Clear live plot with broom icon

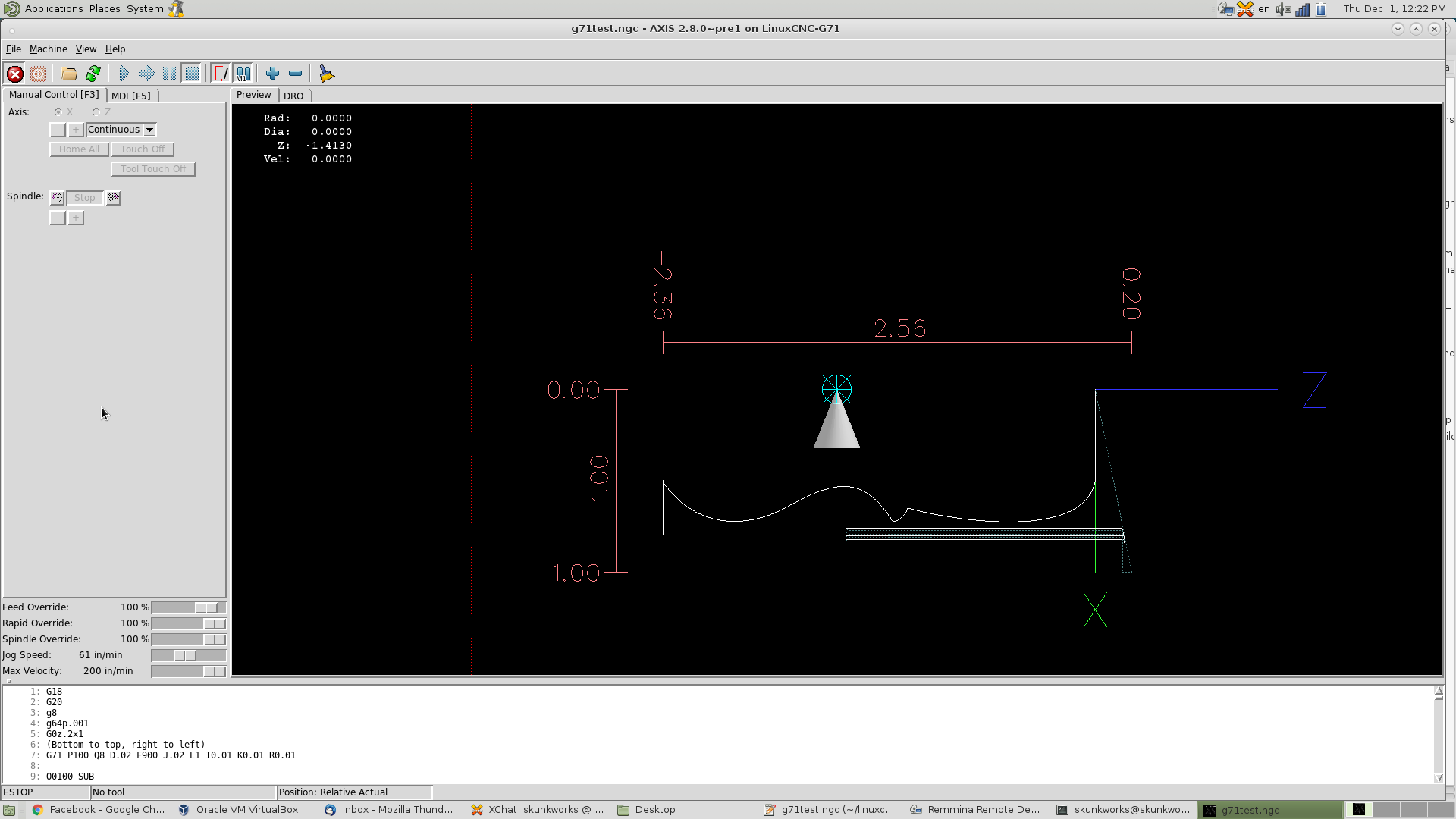(326, 74)
